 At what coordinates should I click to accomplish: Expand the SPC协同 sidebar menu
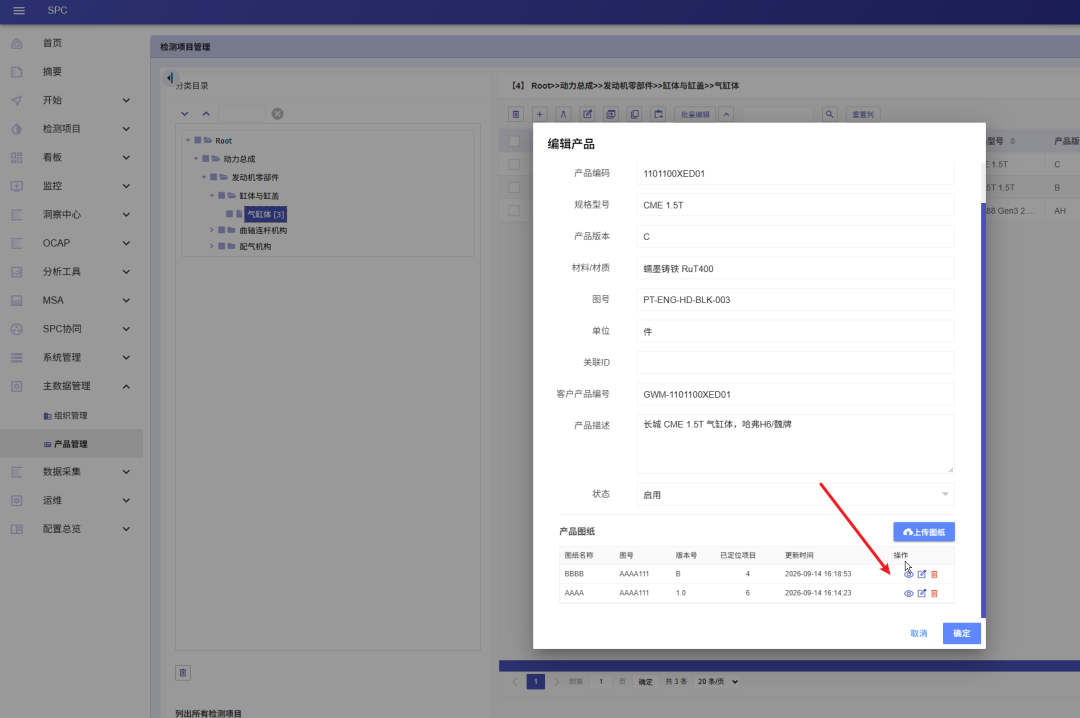click(71, 329)
